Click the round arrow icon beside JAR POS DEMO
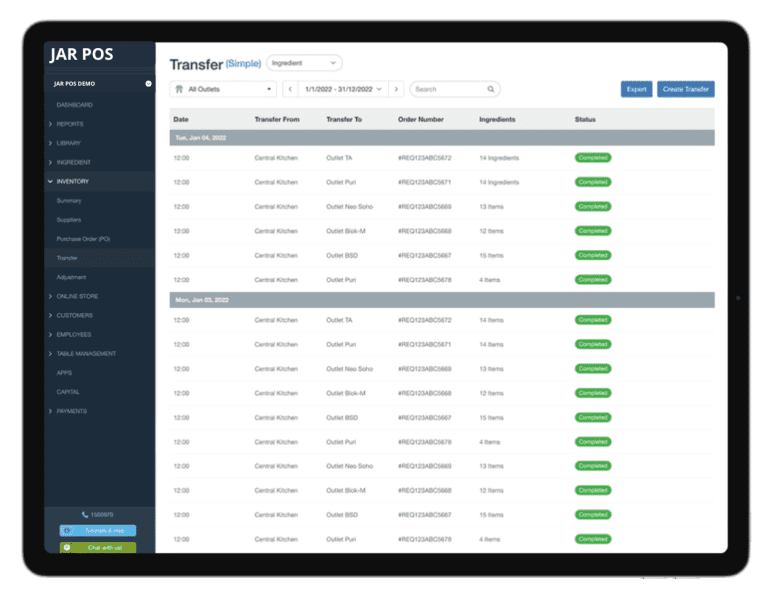 tap(148, 84)
